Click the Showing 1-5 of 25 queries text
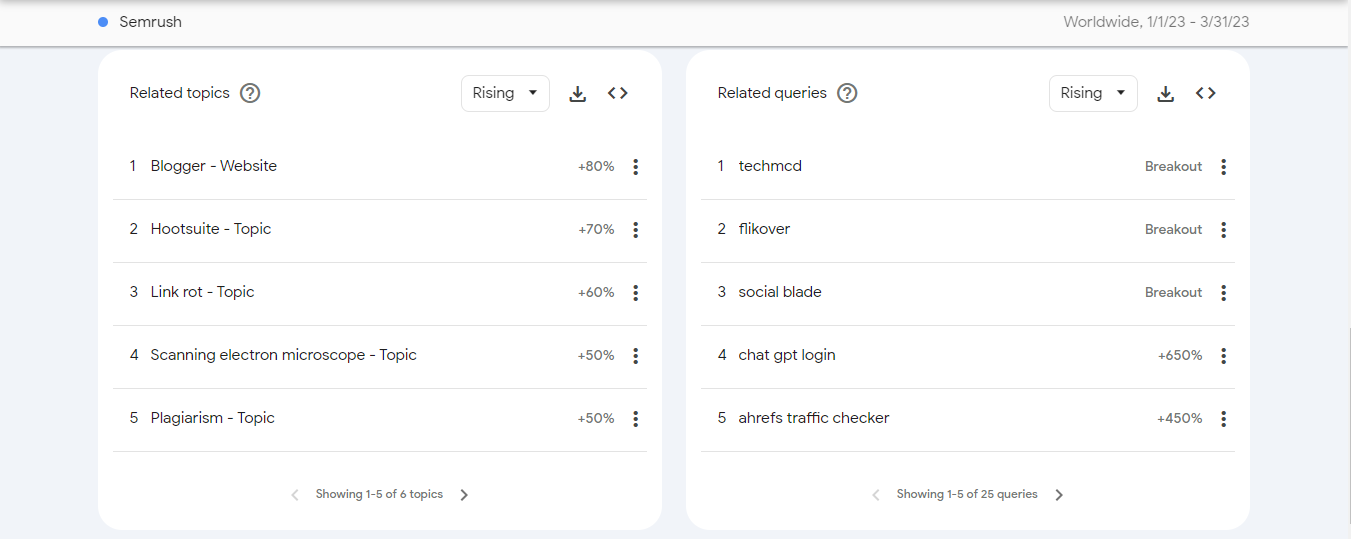 [967, 494]
